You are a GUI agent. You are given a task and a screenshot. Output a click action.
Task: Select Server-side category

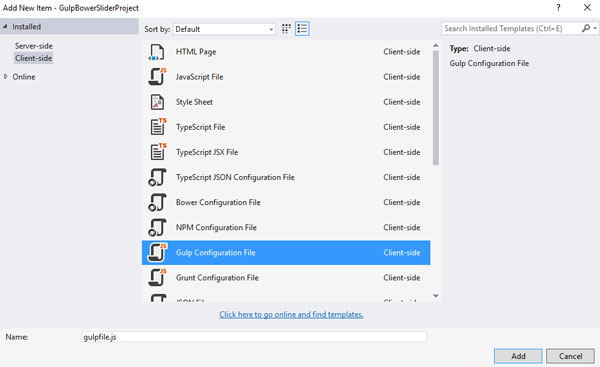[34, 46]
